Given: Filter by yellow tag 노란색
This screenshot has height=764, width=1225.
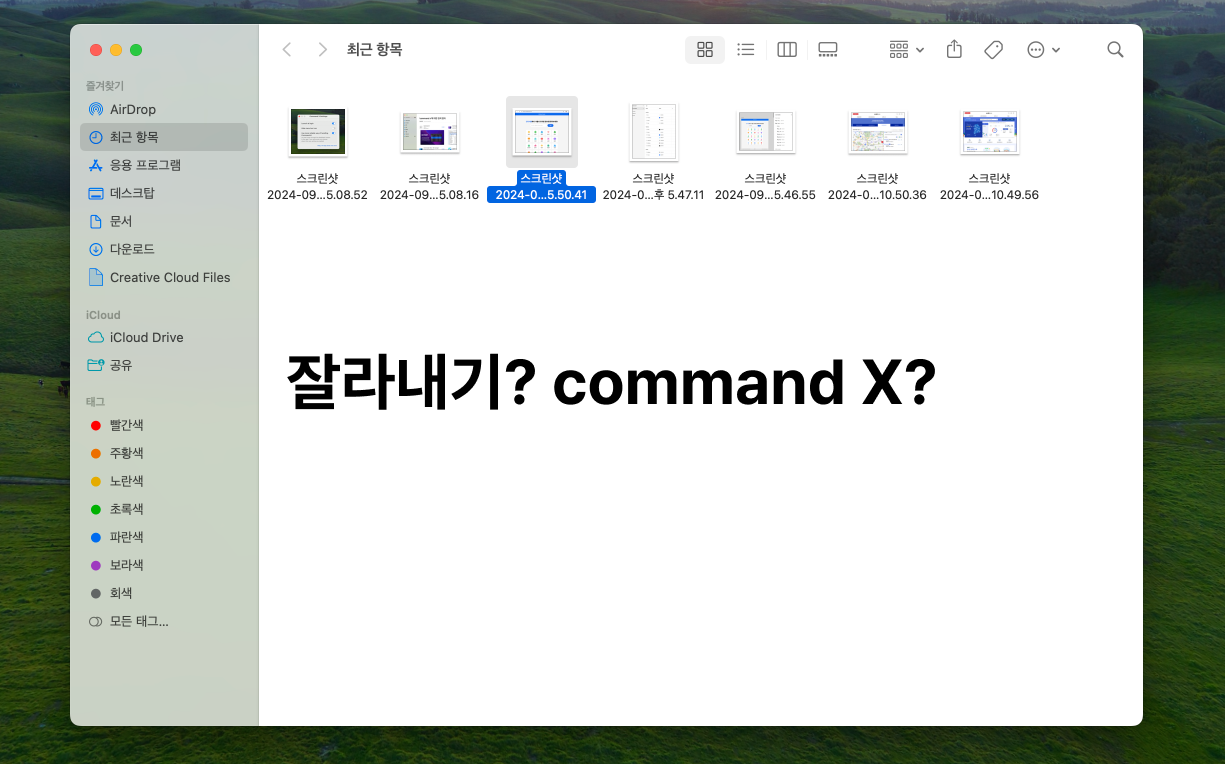Looking at the screenshot, I should [x=164, y=481].
